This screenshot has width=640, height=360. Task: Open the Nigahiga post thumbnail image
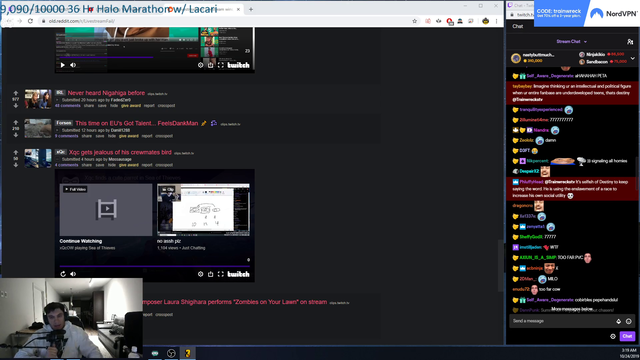38,99
